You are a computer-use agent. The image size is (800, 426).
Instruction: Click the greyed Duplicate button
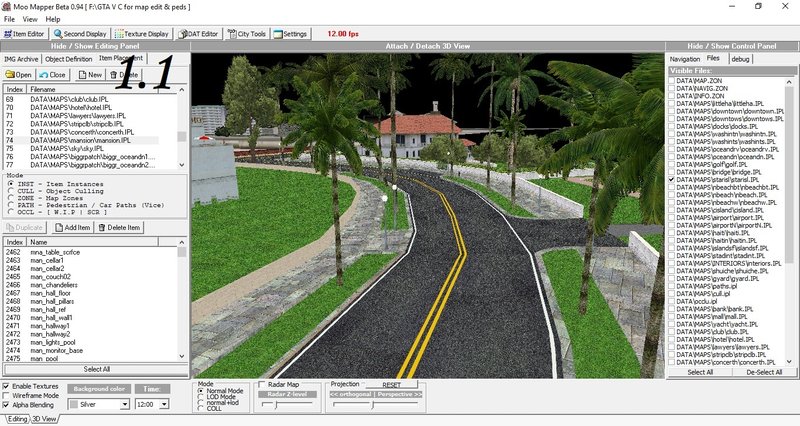tap(25, 228)
